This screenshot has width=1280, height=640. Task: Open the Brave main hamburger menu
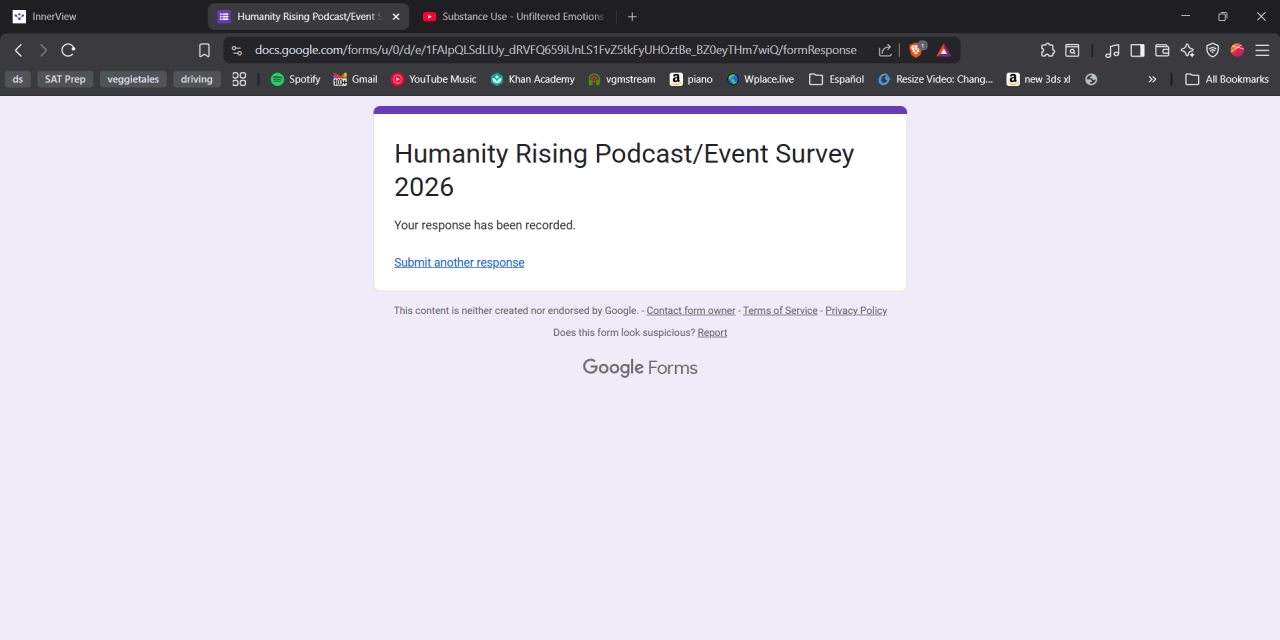tap(1262, 50)
